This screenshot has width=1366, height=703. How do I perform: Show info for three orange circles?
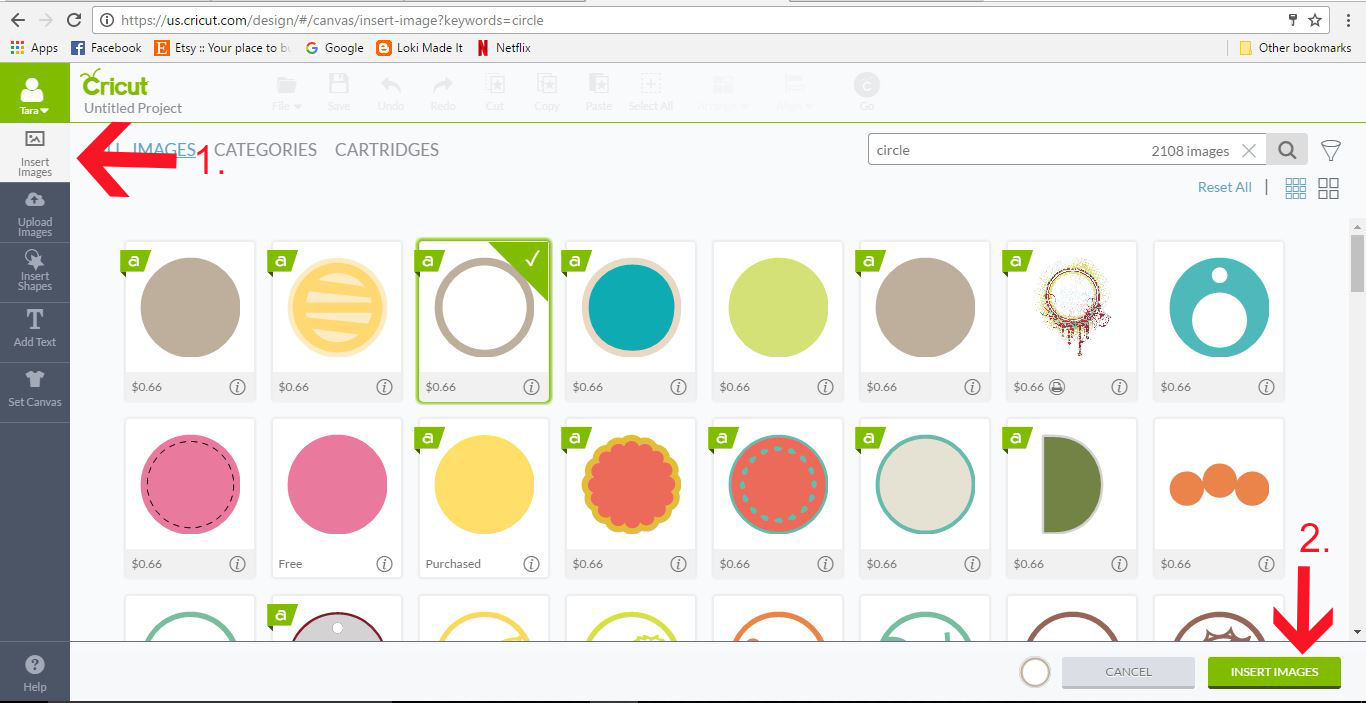[1266, 564]
